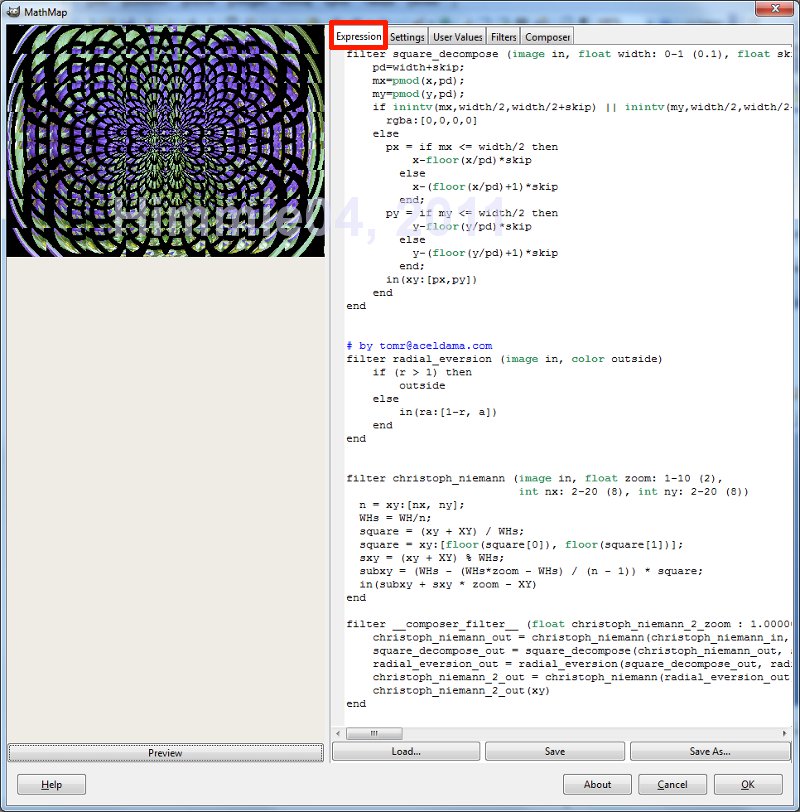Image resolution: width=800 pixels, height=812 pixels.
Task: Click the 'my=pmod(y,pd);' code line
Action: (418, 94)
